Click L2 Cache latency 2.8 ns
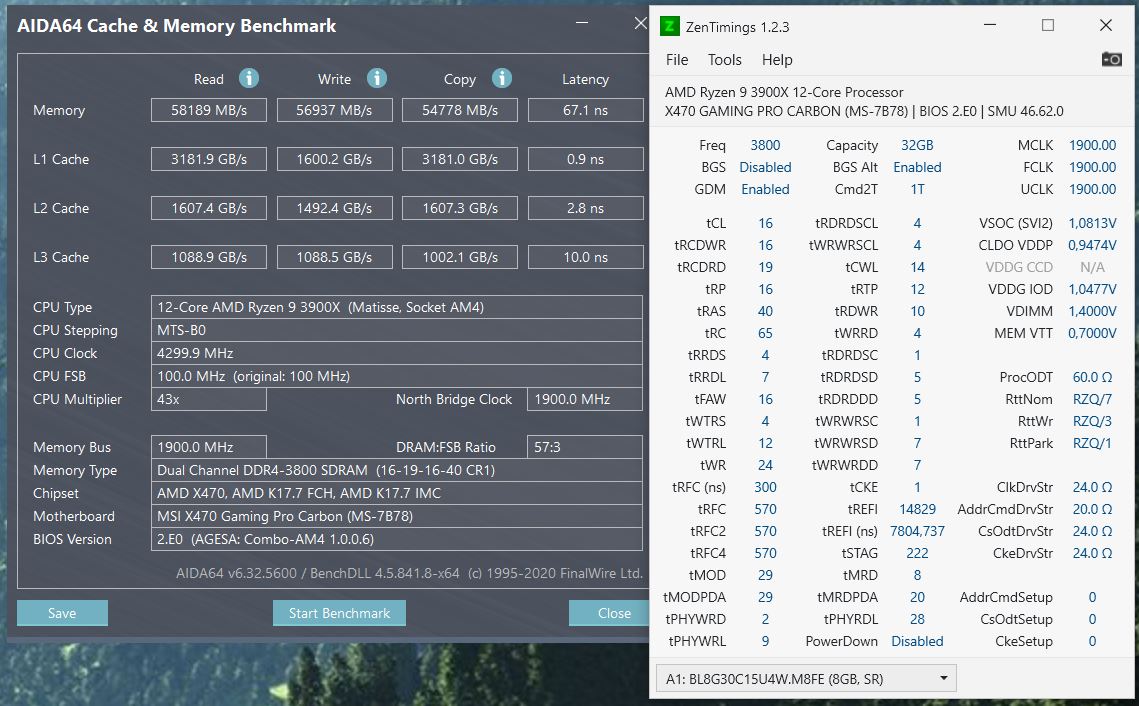 (x=585, y=208)
